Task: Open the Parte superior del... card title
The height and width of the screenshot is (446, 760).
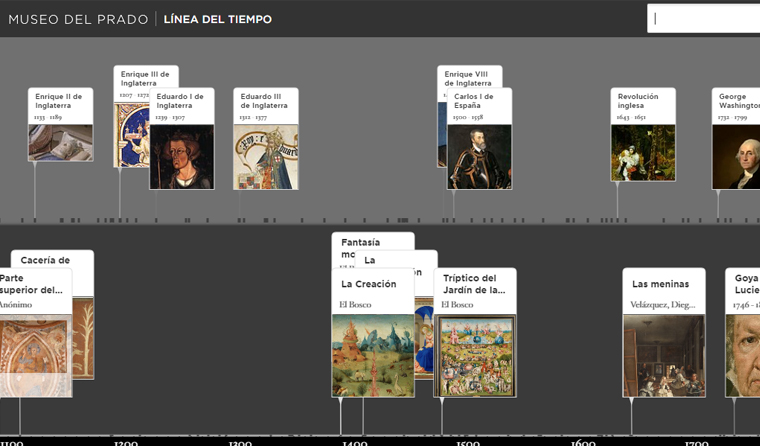Action: (x=31, y=284)
